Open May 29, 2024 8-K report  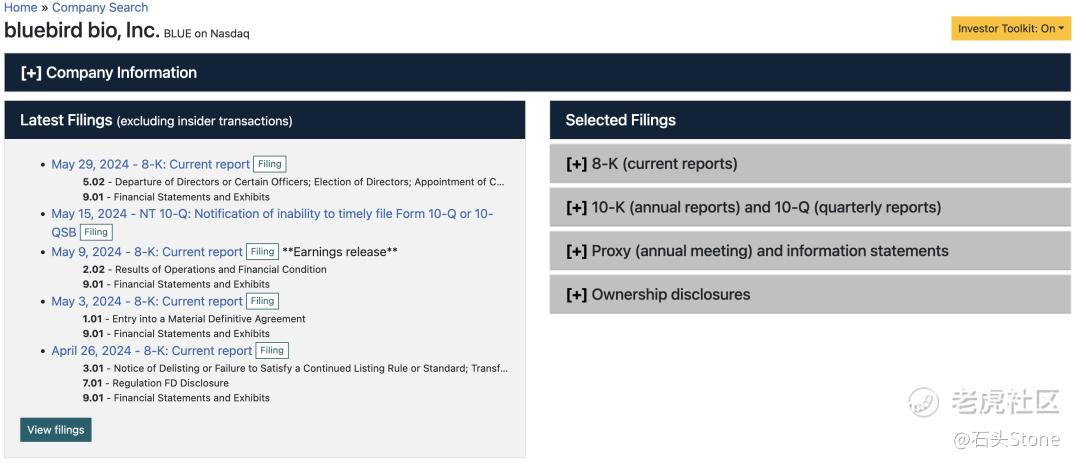point(150,165)
